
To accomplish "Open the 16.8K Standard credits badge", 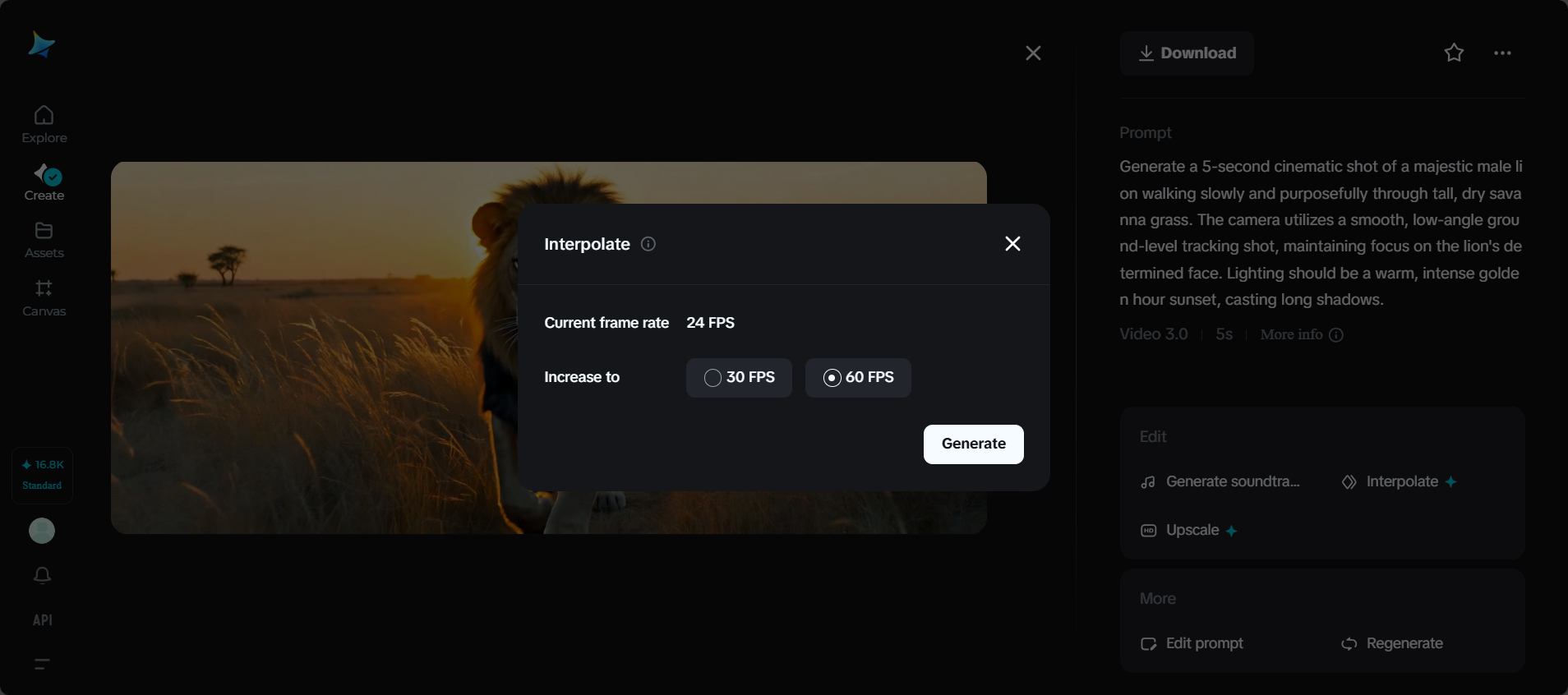I will point(43,475).
